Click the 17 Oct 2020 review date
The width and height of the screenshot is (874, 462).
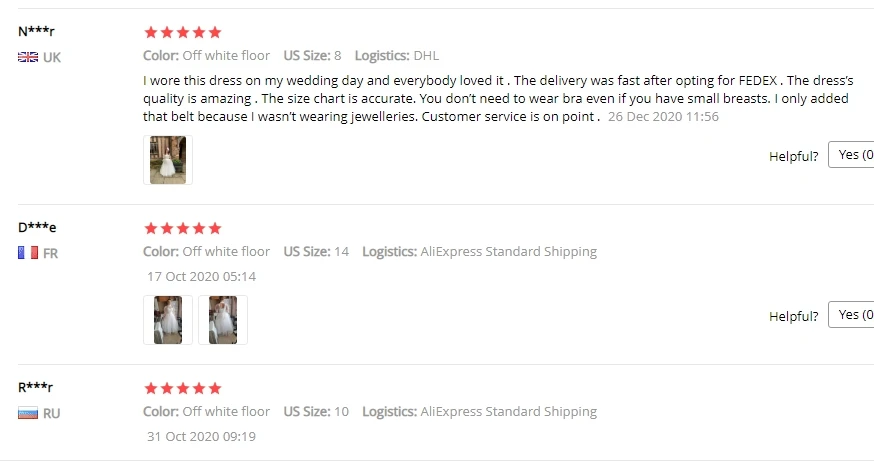click(201, 277)
